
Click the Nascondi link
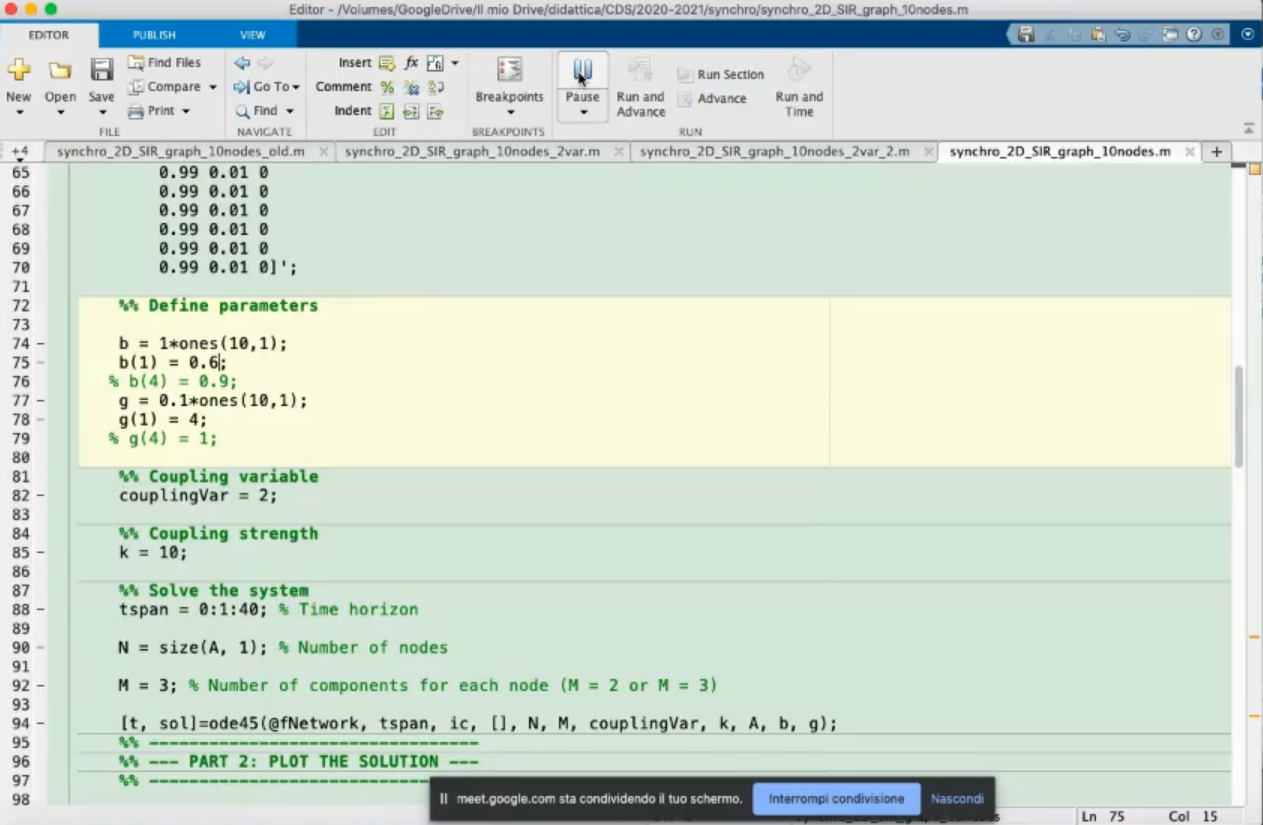[957, 799]
